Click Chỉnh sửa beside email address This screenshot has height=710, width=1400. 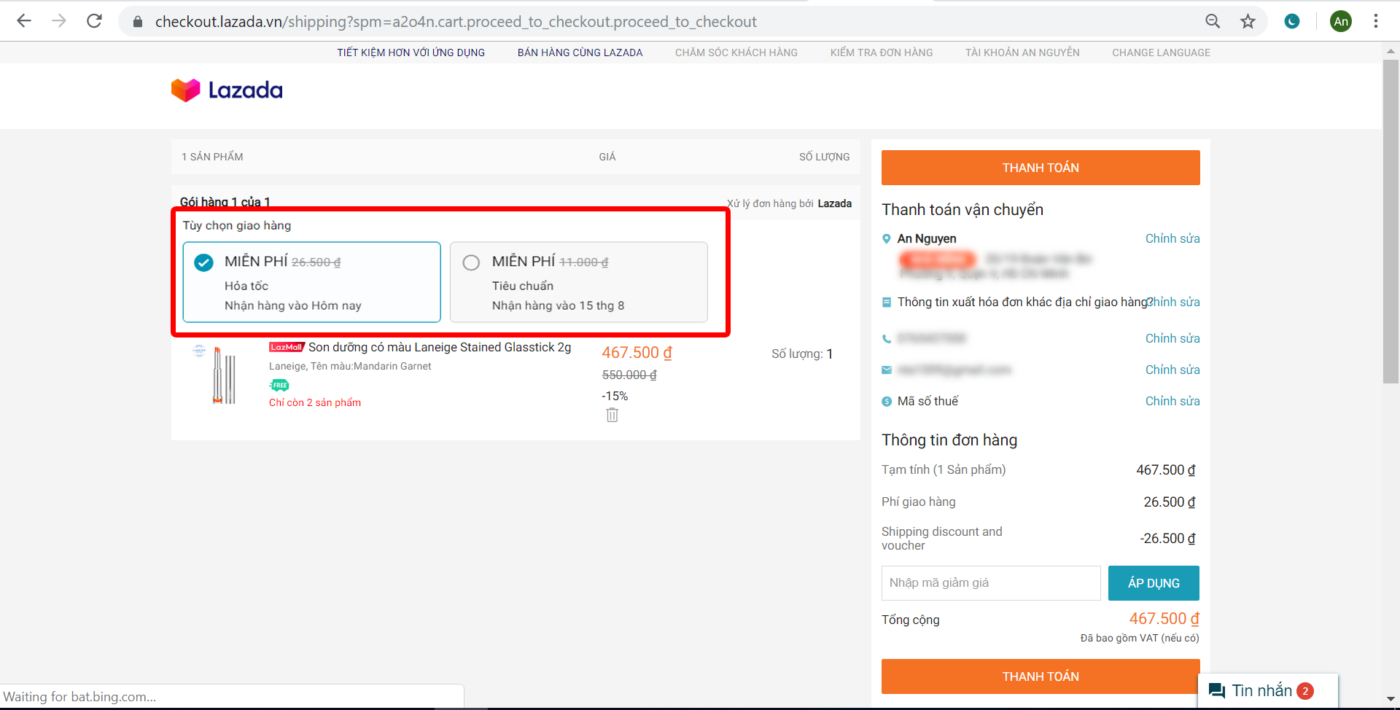pos(1172,370)
